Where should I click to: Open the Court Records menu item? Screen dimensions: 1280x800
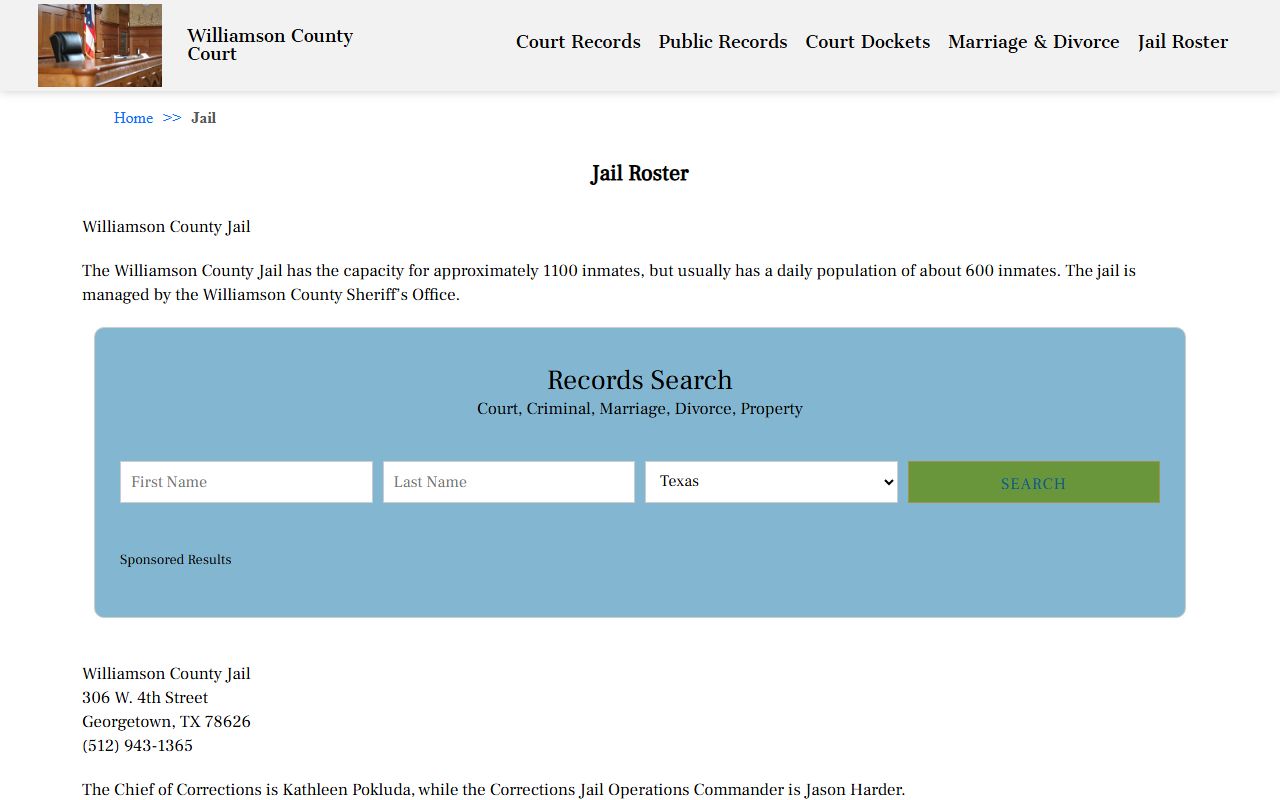(x=578, y=42)
